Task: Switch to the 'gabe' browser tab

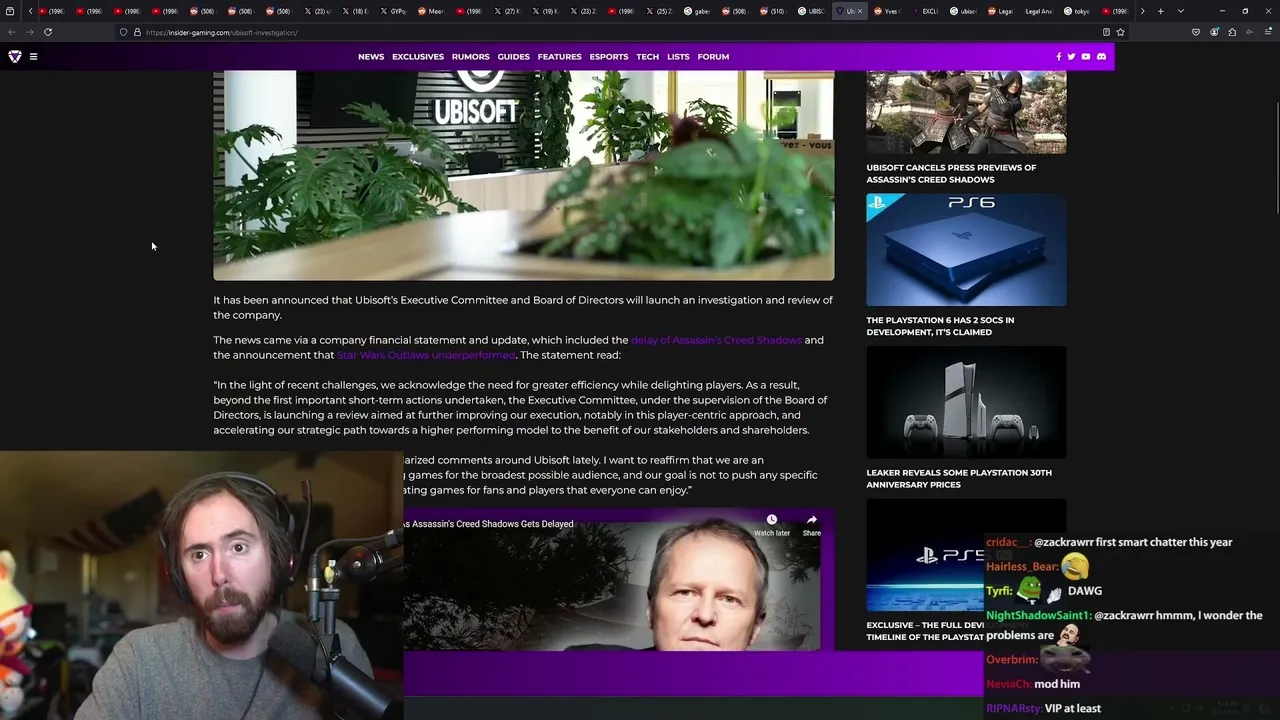Action: click(698, 11)
